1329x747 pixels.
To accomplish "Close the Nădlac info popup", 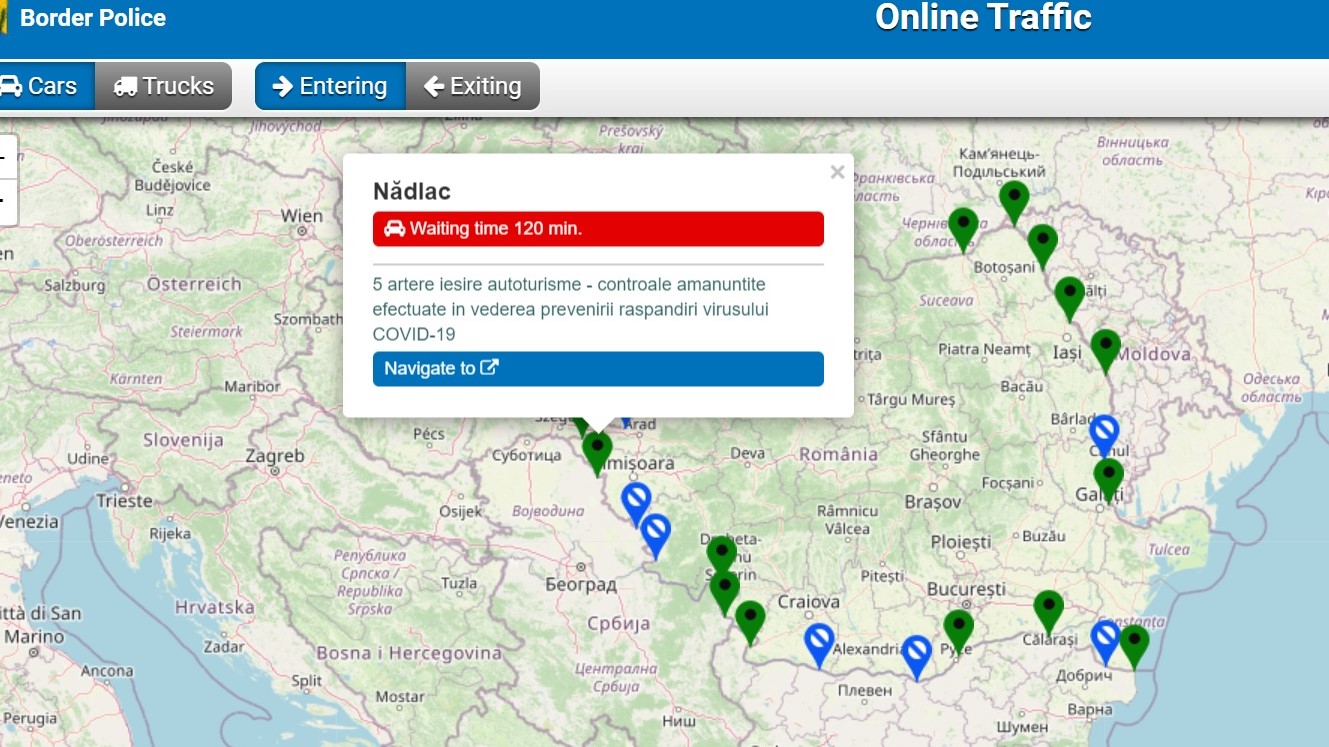I will (837, 172).
